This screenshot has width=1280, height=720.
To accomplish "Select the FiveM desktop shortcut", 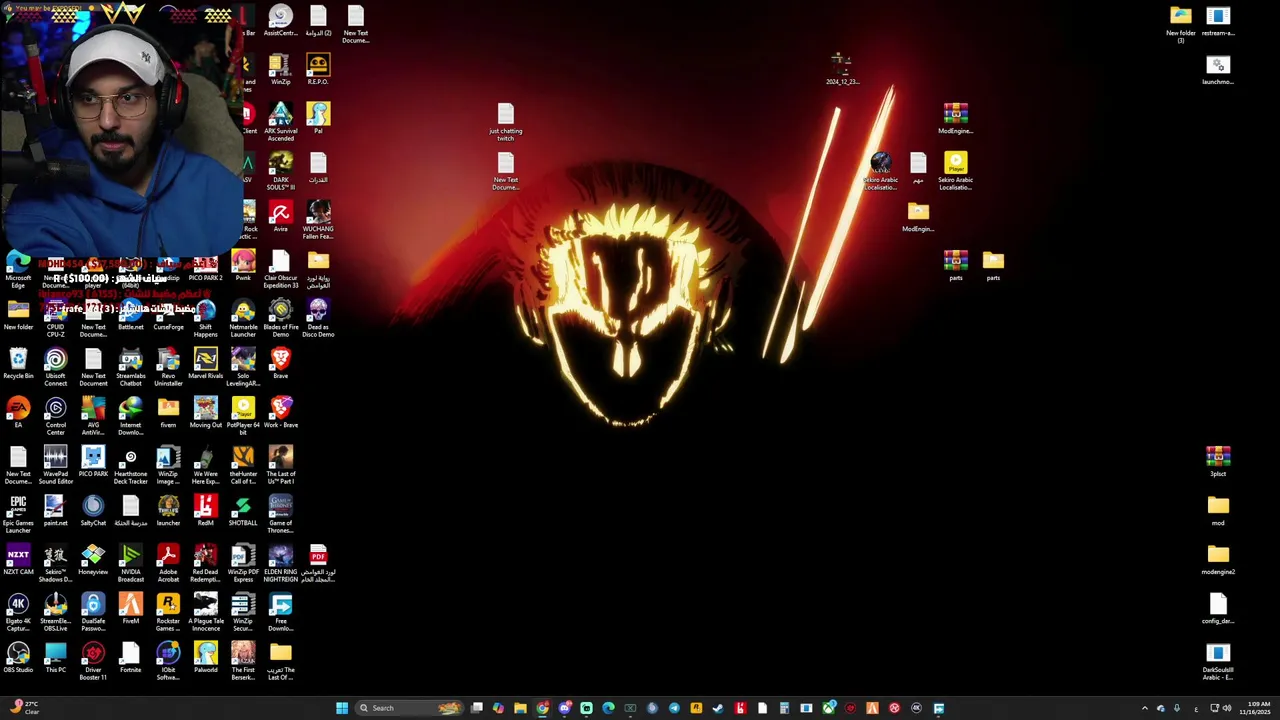I will (131, 608).
